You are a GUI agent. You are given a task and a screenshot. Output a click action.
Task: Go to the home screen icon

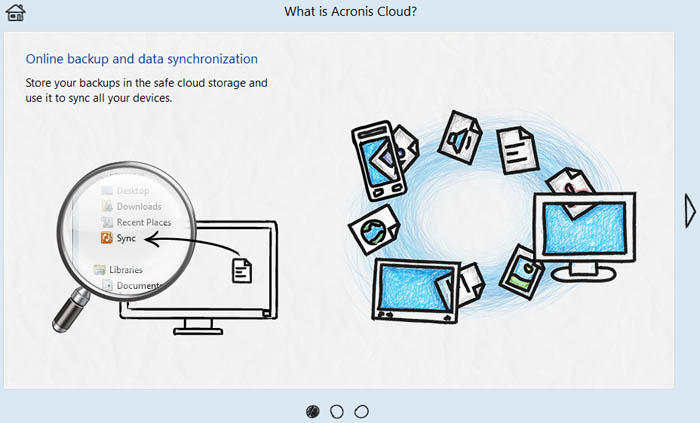(x=16, y=12)
